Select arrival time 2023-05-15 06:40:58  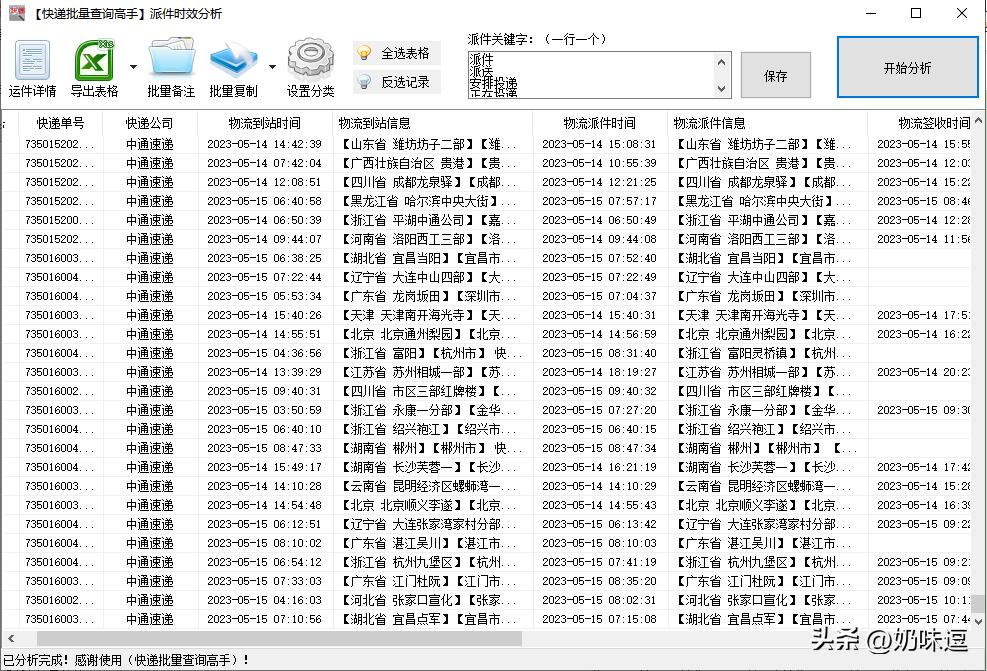[x=264, y=201]
